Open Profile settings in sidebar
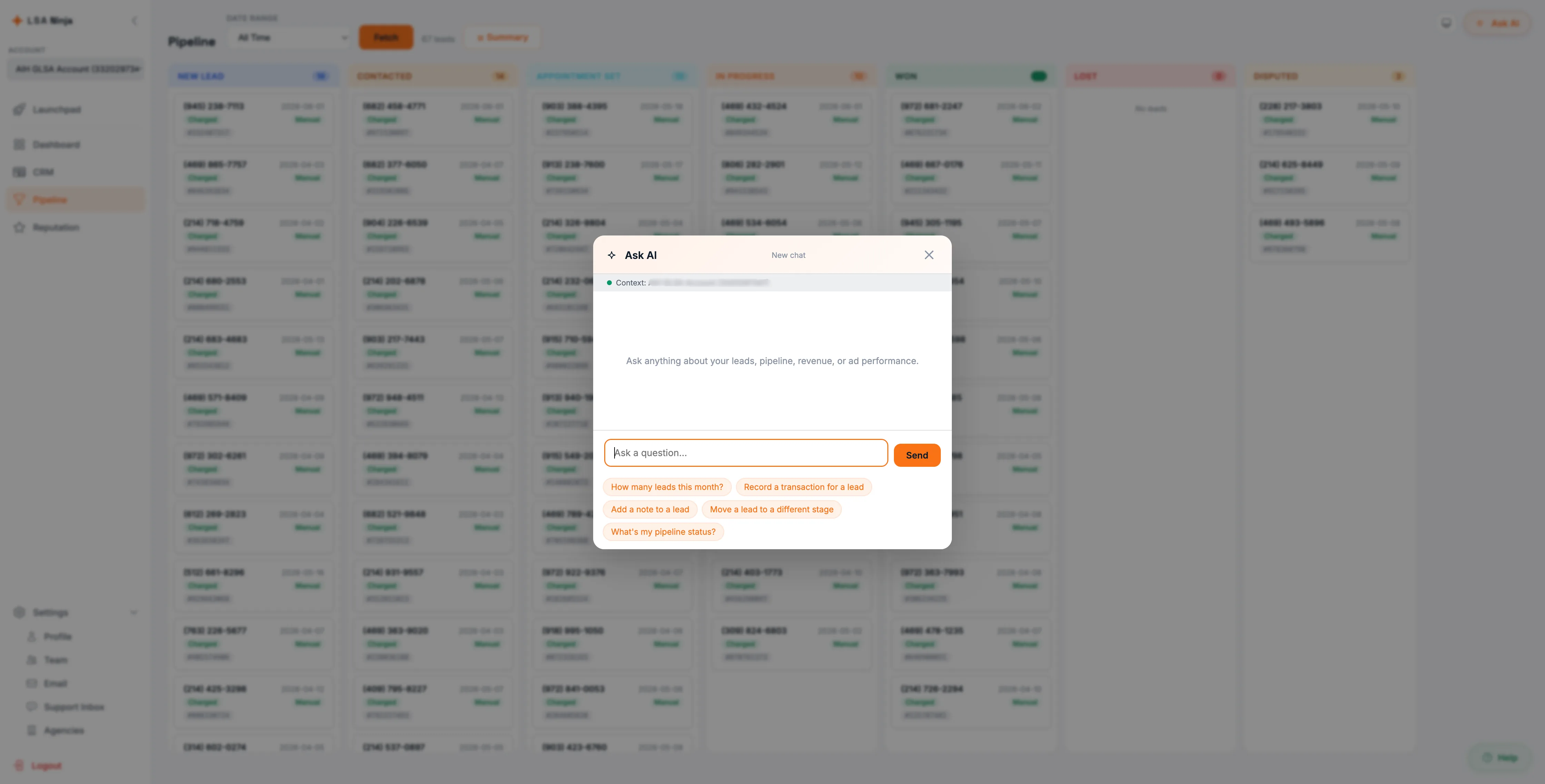1545x784 pixels. point(57,636)
